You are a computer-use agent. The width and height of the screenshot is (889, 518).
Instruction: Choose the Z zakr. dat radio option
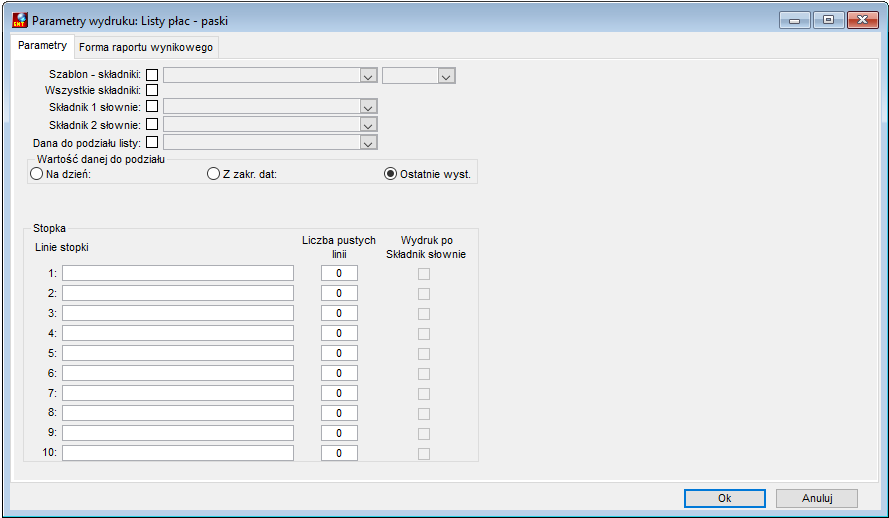tap(213, 174)
